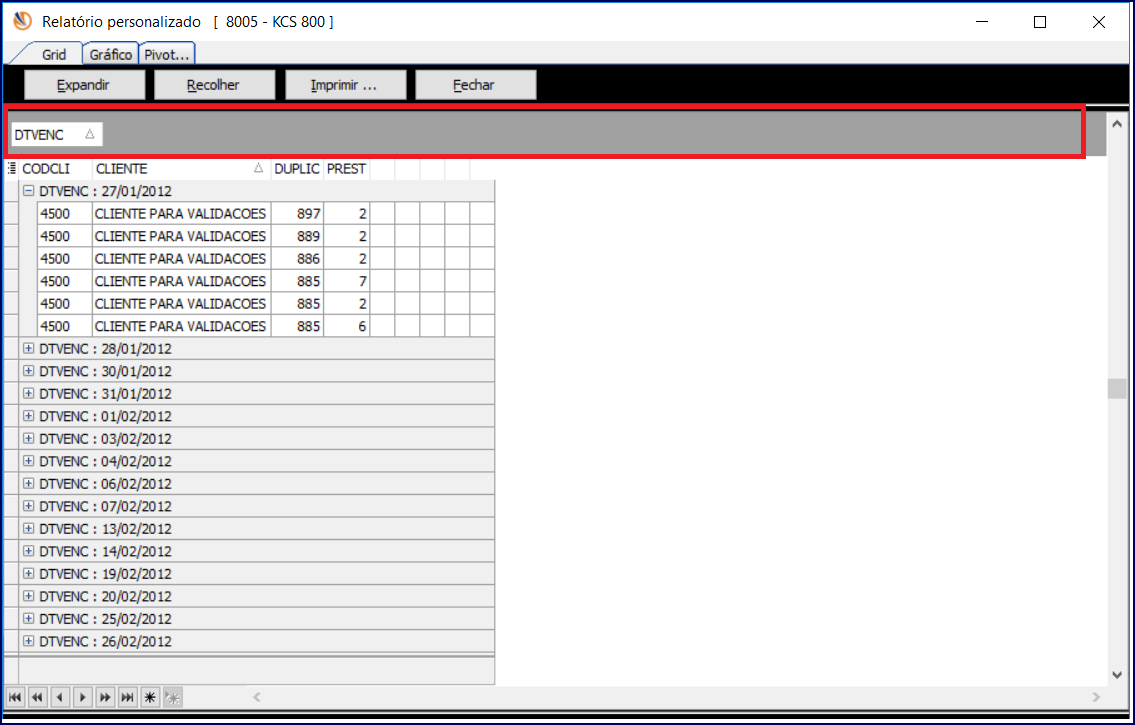Viewport: 1135px width, 725px height.
Task: Click the sort arrow on DTVENC group chip
Action: pos(90,134)
